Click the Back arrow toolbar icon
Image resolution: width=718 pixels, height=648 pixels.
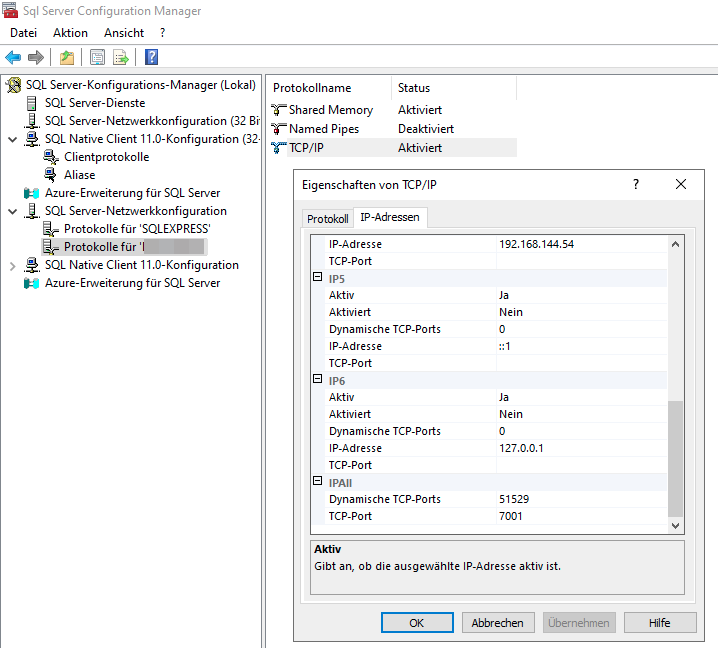[13, 57]
